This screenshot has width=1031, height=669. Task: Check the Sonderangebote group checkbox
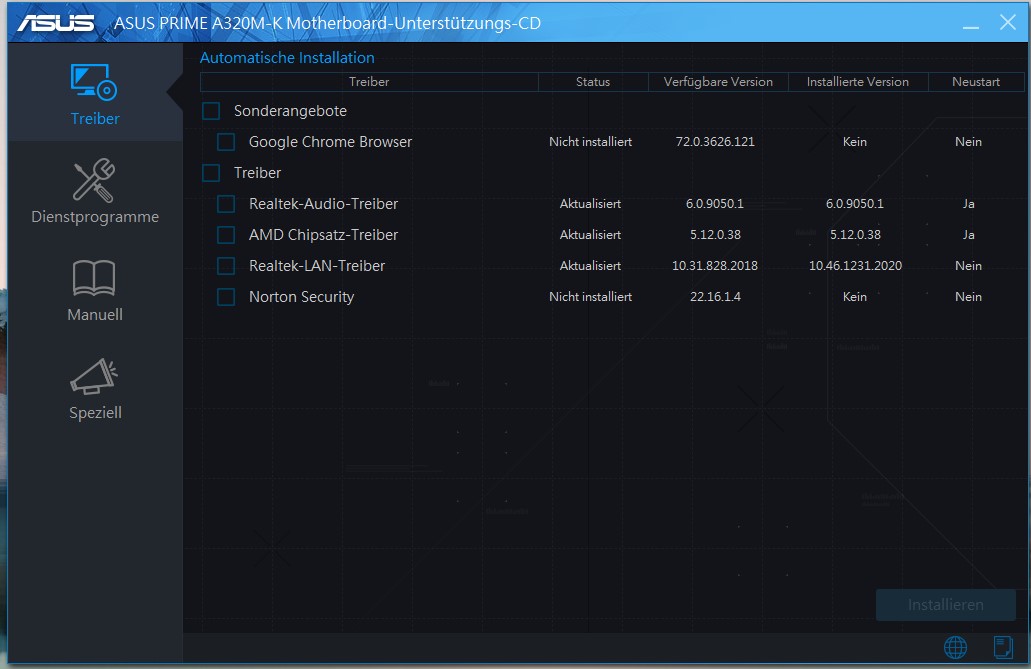211,111
